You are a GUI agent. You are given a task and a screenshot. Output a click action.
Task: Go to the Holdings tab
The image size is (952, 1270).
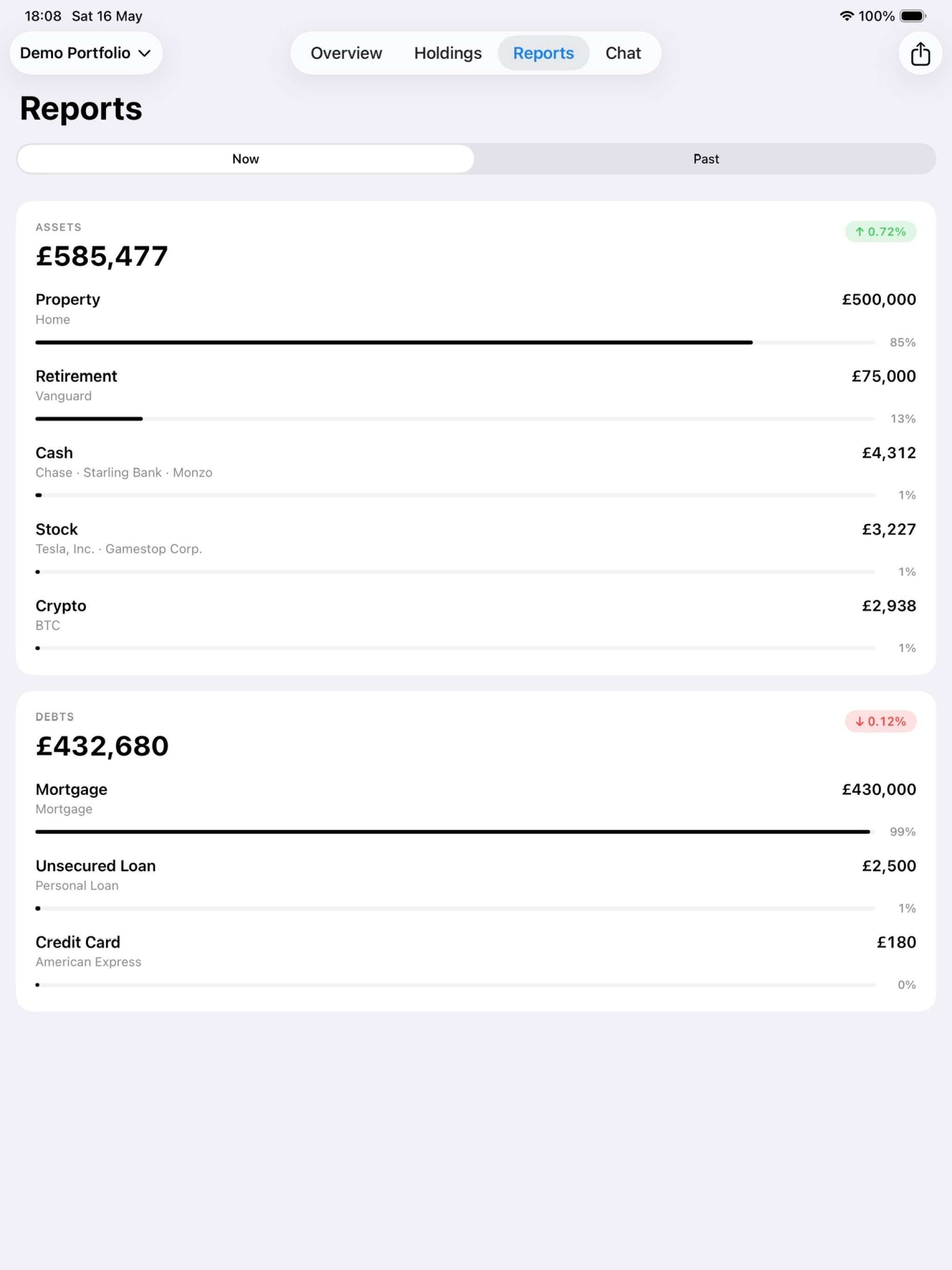pos(448,53)
